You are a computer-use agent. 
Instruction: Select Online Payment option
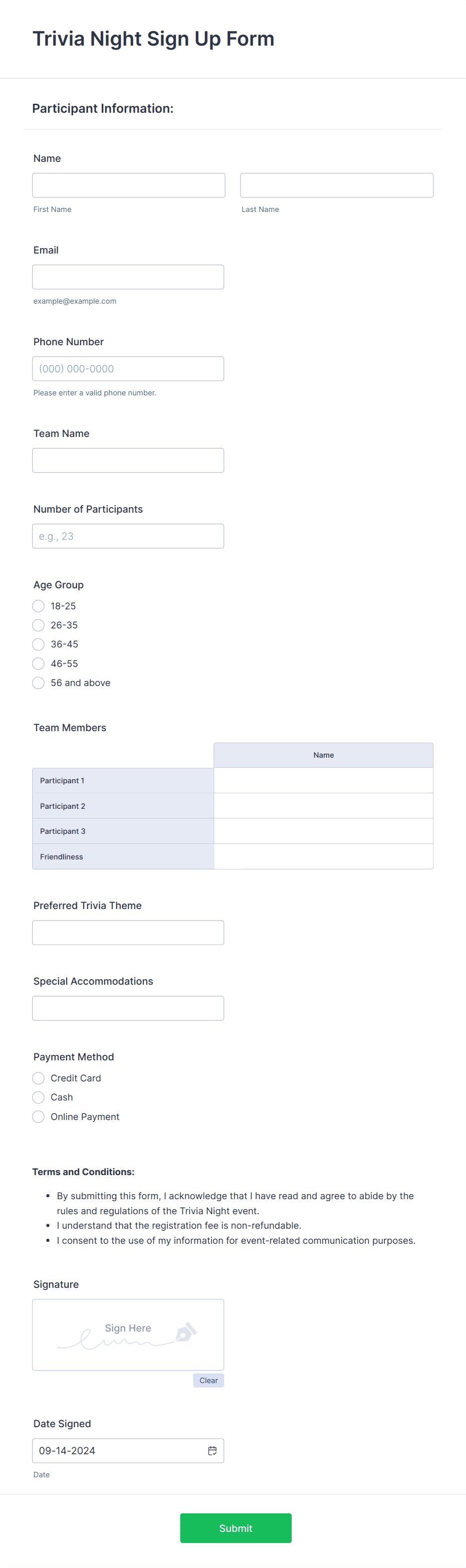click(x=38, y=1116)
